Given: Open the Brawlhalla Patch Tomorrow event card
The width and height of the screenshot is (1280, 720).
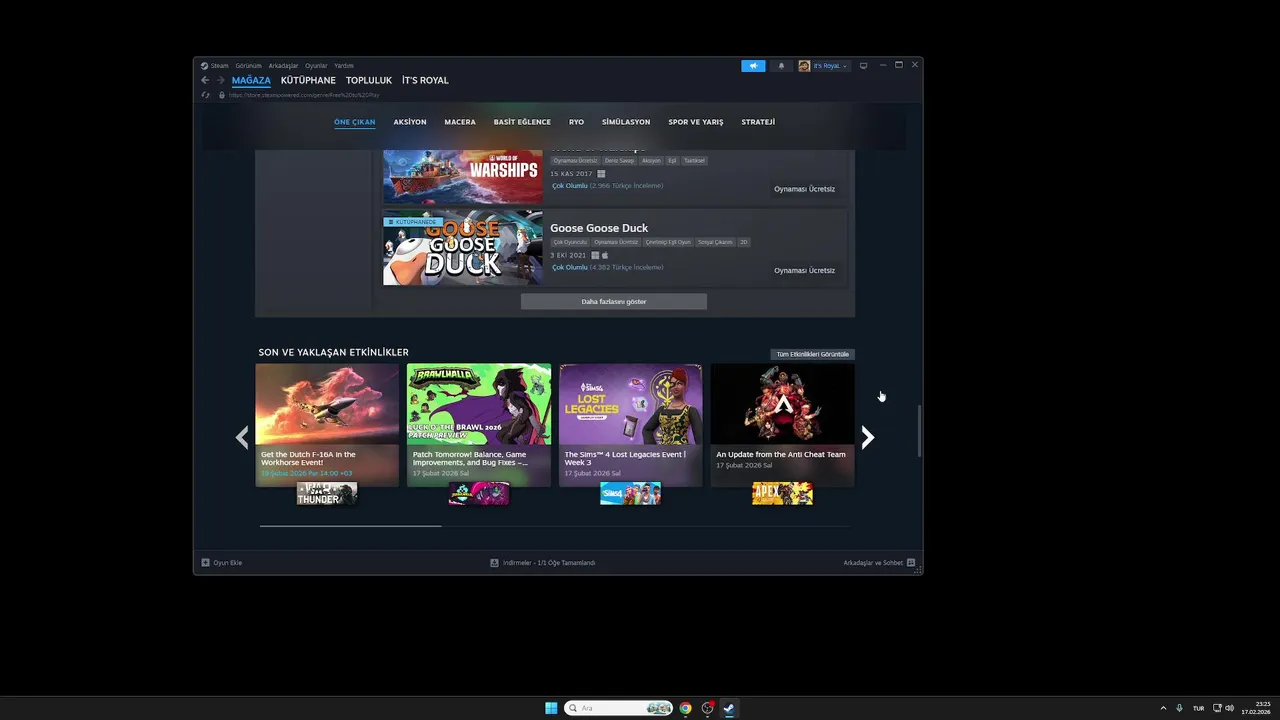Looking at the screenshot, I should [479, 425].
